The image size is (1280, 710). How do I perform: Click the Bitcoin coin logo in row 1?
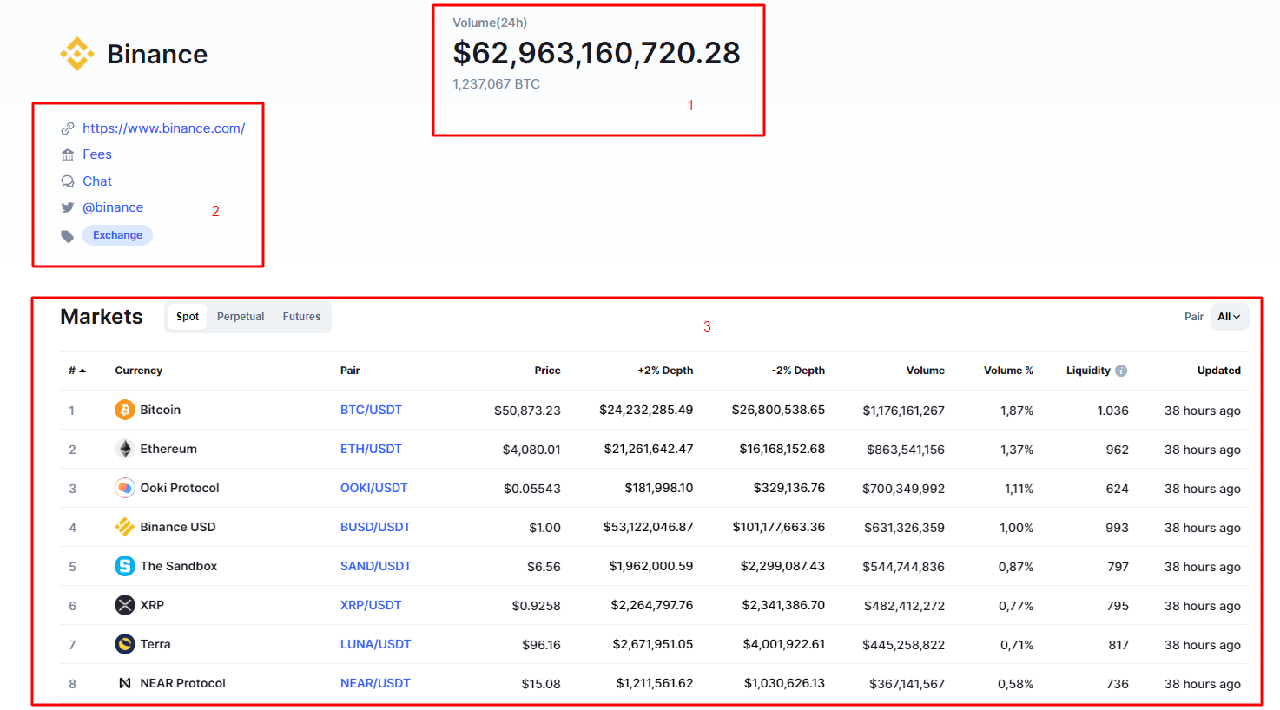point(123,409)
